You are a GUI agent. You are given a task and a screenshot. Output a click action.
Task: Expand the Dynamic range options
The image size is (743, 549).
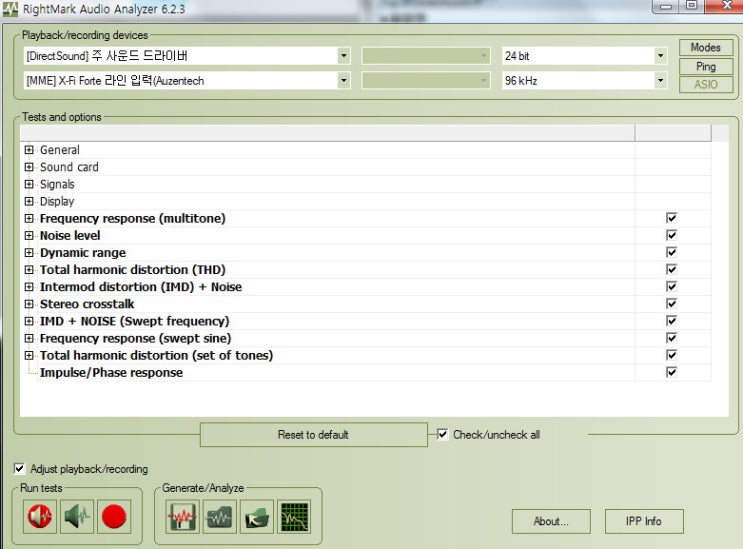coord(29,252)
